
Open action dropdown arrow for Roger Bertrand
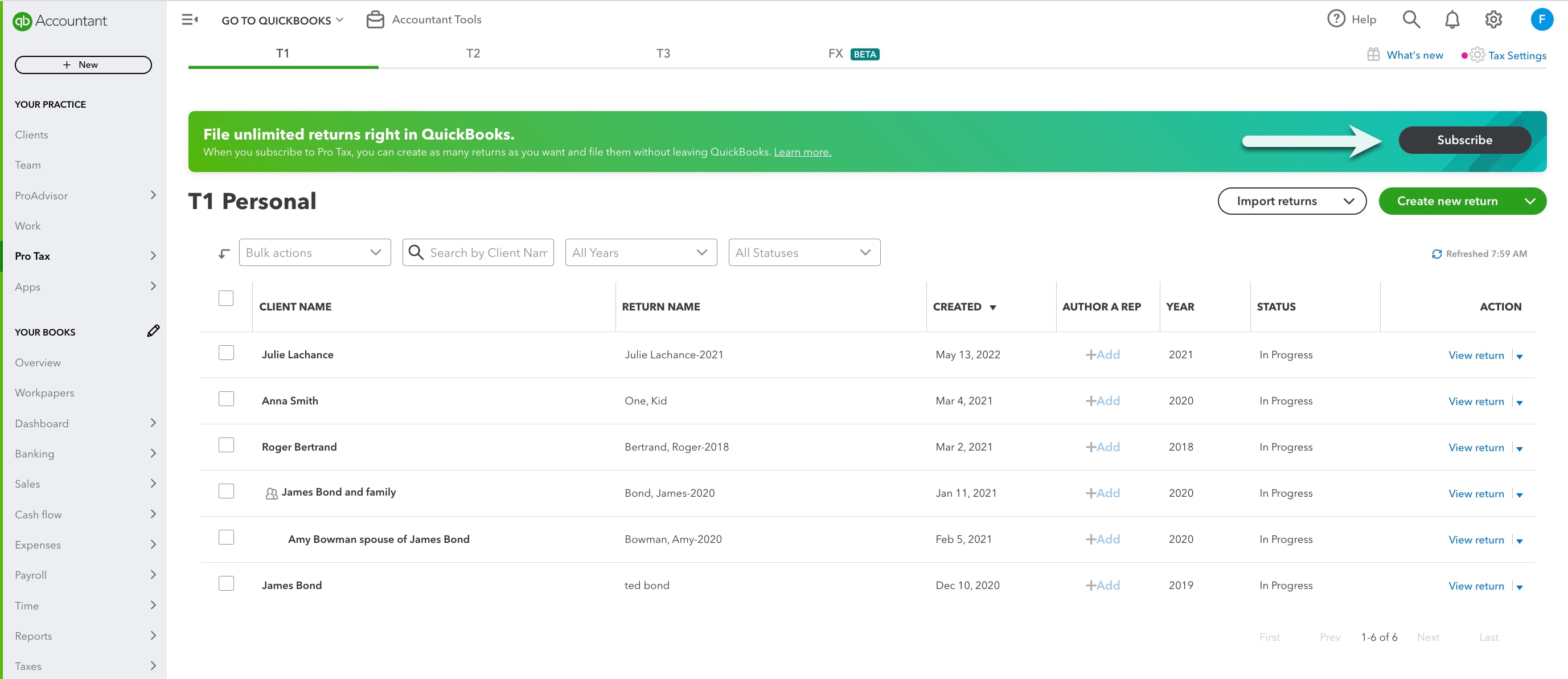1519,449
